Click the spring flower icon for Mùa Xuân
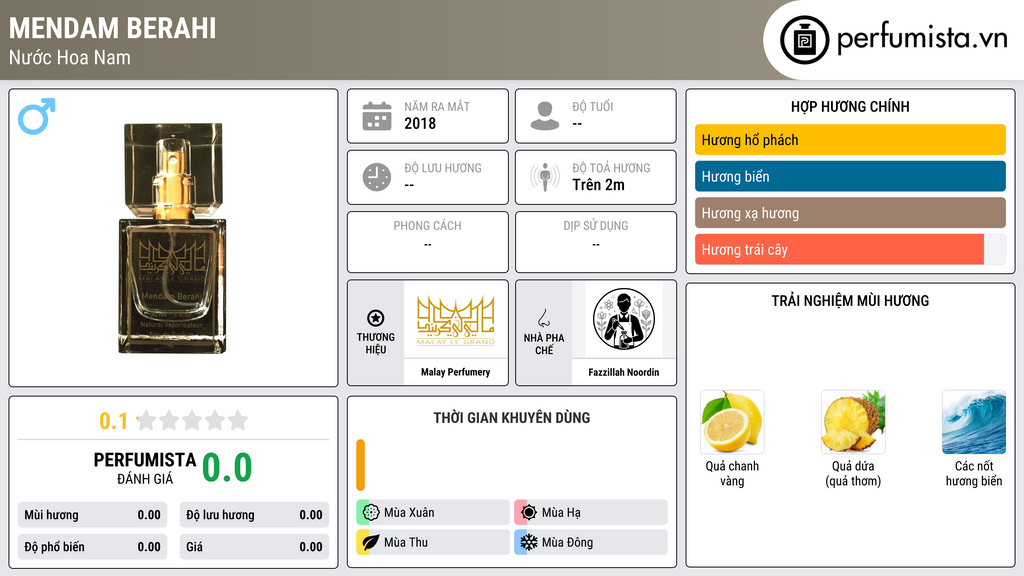This screenshot has width=1024, height=576. [x=371, y=513]
